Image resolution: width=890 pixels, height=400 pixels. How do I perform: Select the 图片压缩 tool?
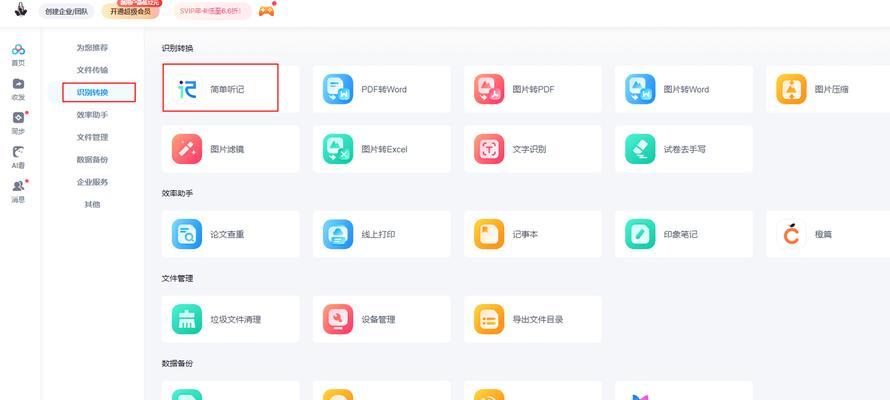click(x=828, y=89)
